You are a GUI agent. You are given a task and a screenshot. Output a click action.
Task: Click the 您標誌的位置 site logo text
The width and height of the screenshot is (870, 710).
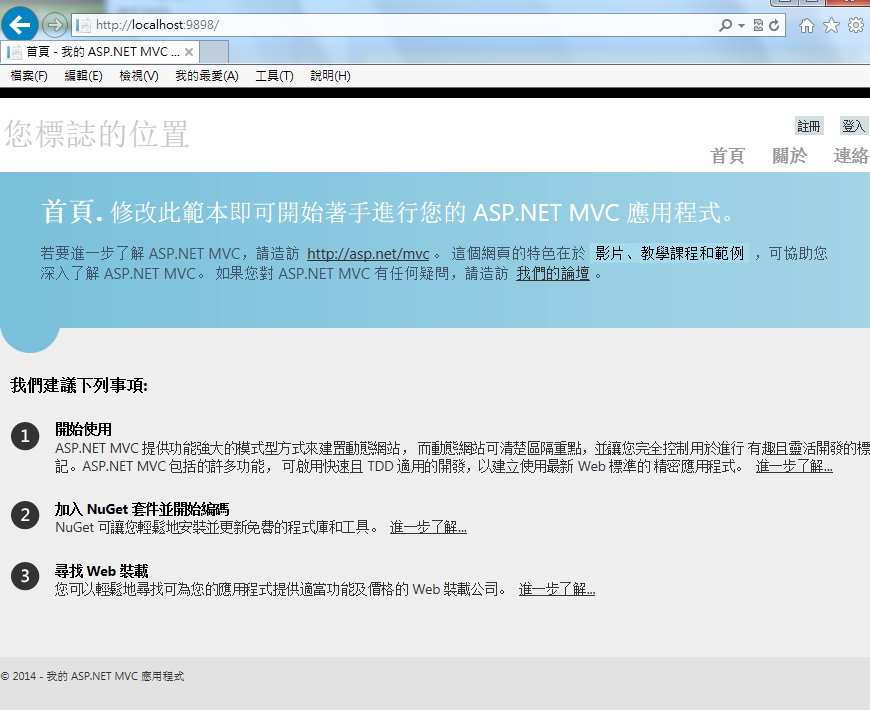pyautogui.click(x=97, y=134)
